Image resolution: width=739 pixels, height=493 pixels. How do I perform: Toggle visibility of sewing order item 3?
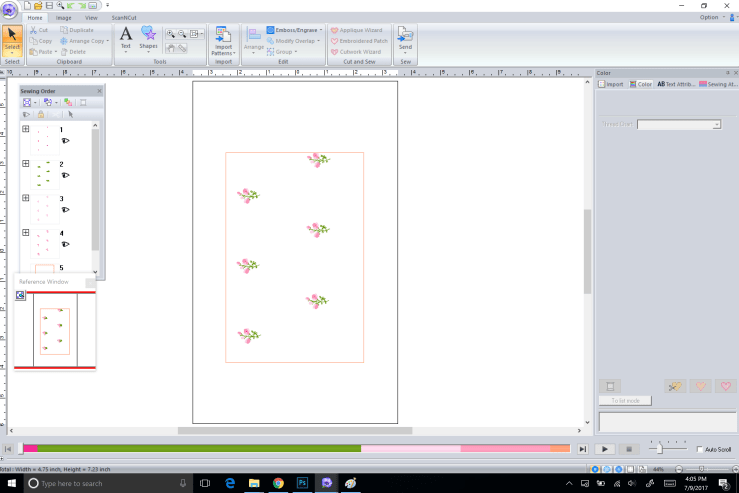click(x=65, y=210)
